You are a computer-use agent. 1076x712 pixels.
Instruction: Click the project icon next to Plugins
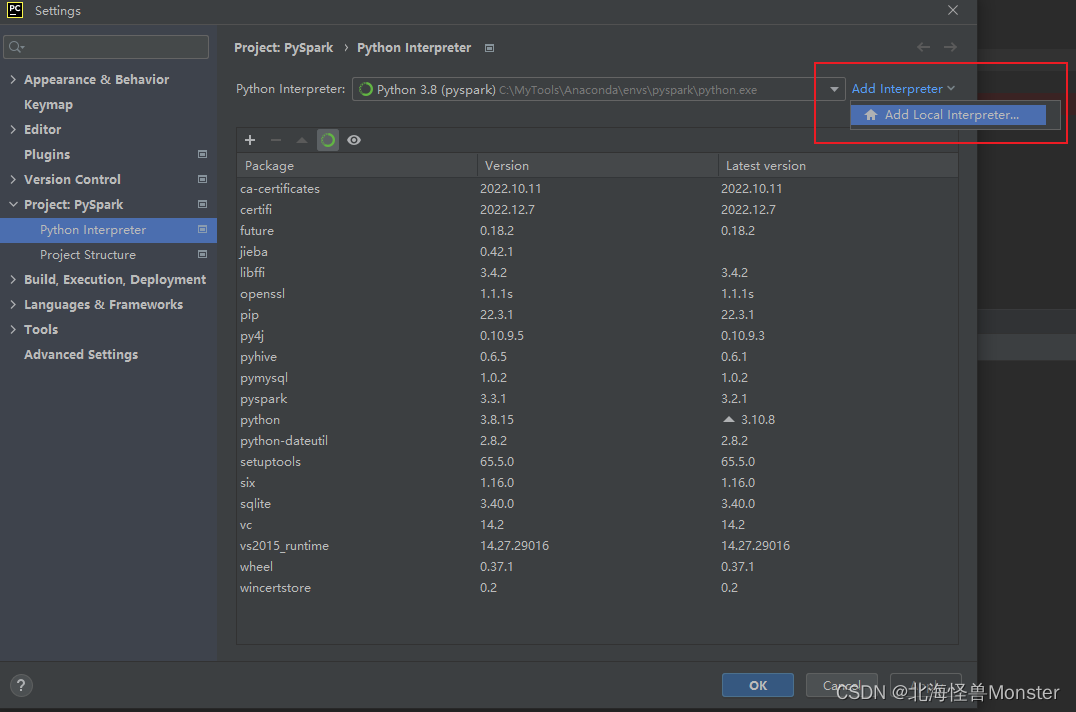pyautogui.click(x=202, y=154)
